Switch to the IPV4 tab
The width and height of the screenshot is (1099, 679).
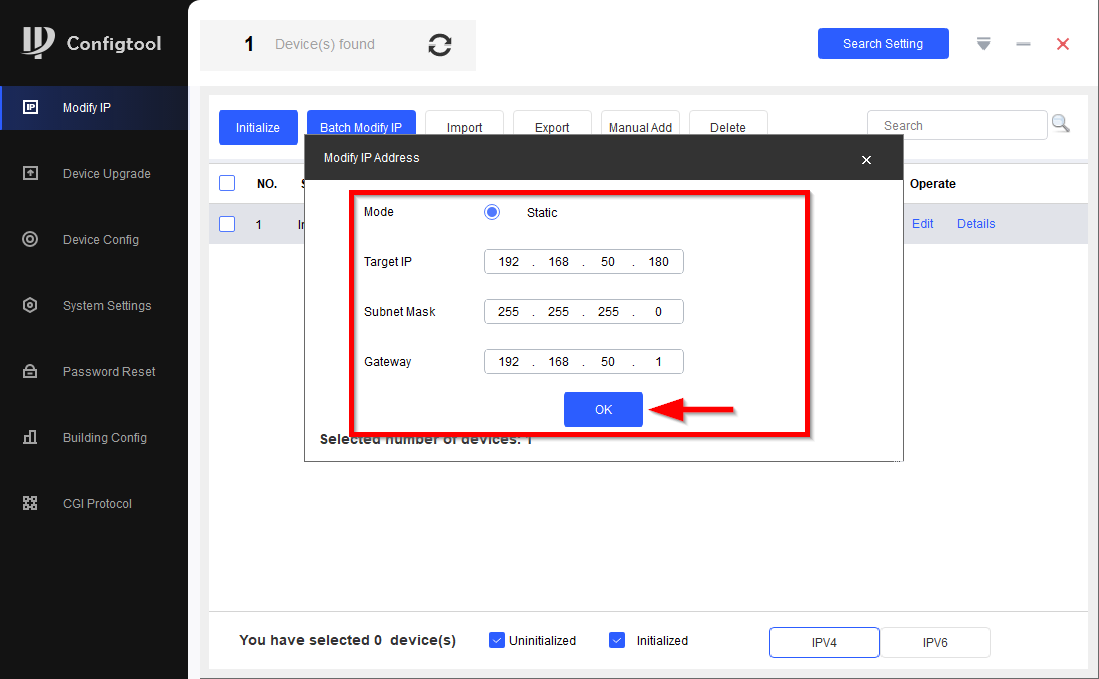coord(824,642)
